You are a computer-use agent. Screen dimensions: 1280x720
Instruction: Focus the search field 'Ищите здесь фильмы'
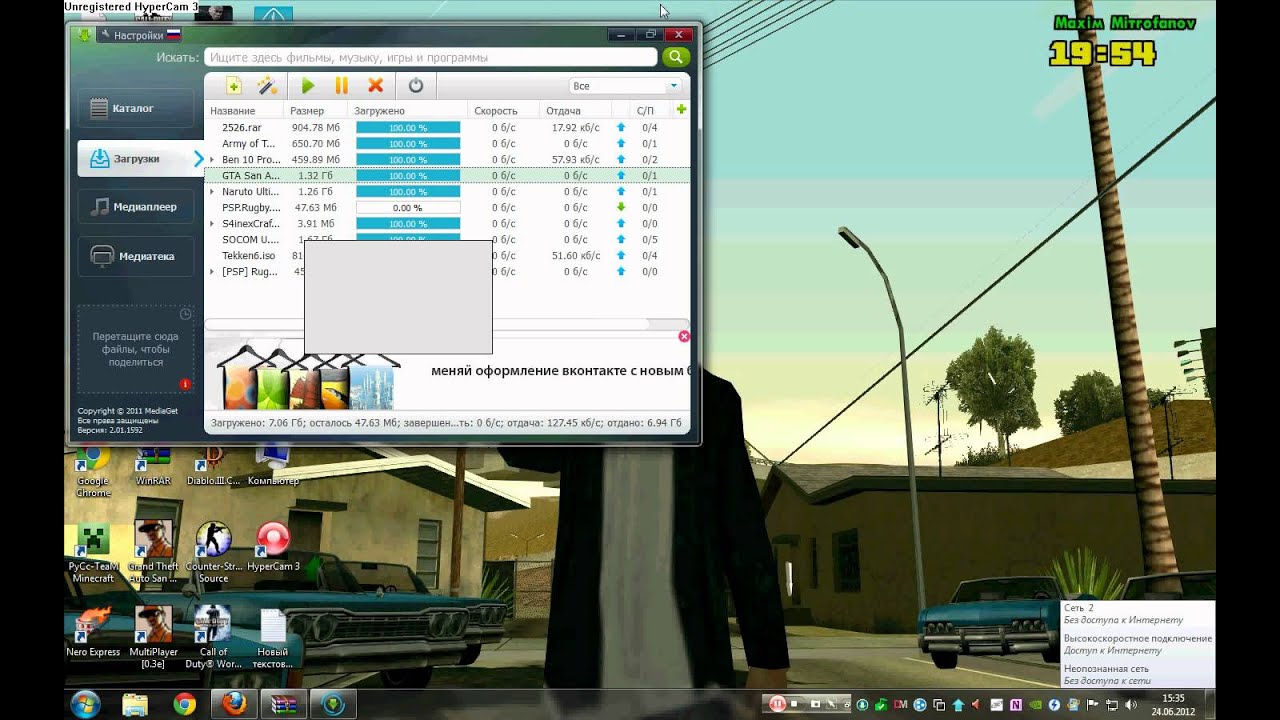tap(430, 57)
